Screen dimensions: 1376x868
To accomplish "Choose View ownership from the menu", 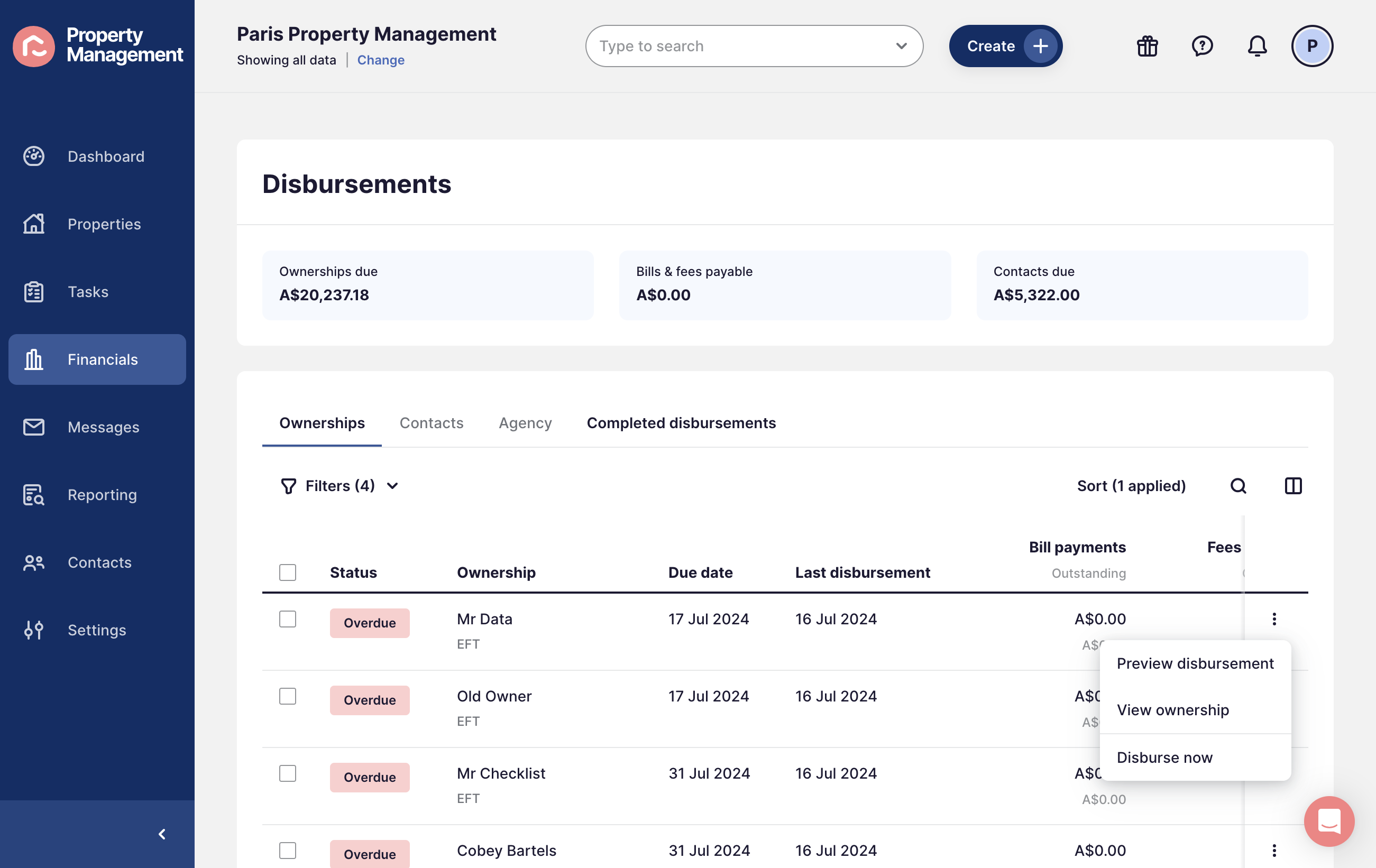I will pyautogui.click(x=1195, y=710).
